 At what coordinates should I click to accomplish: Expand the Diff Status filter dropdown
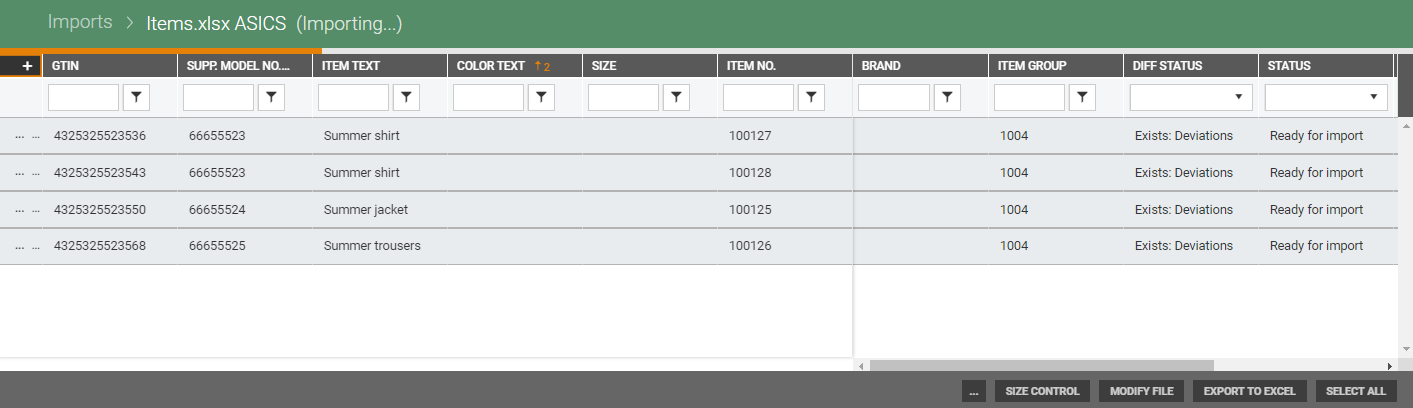1191,97
